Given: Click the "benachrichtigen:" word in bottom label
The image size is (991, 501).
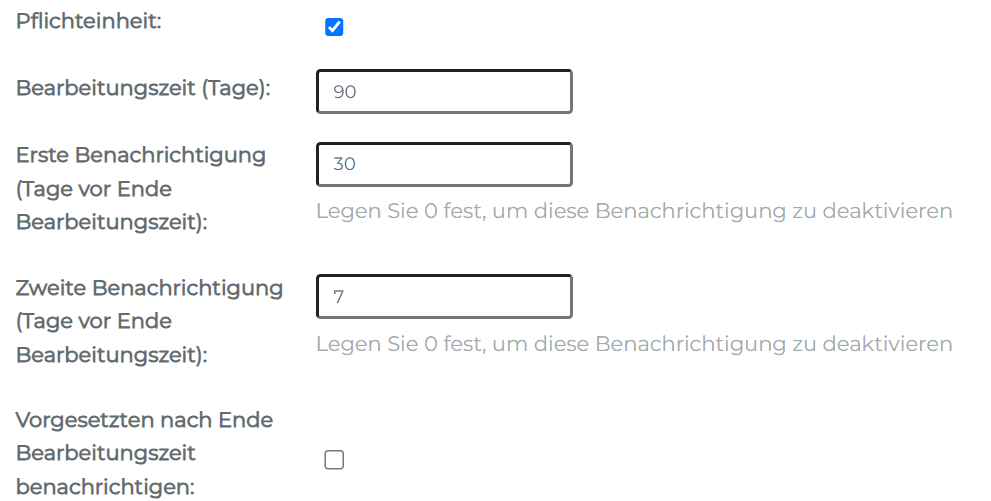Looking at the screenshot, I should pos(105,487).
